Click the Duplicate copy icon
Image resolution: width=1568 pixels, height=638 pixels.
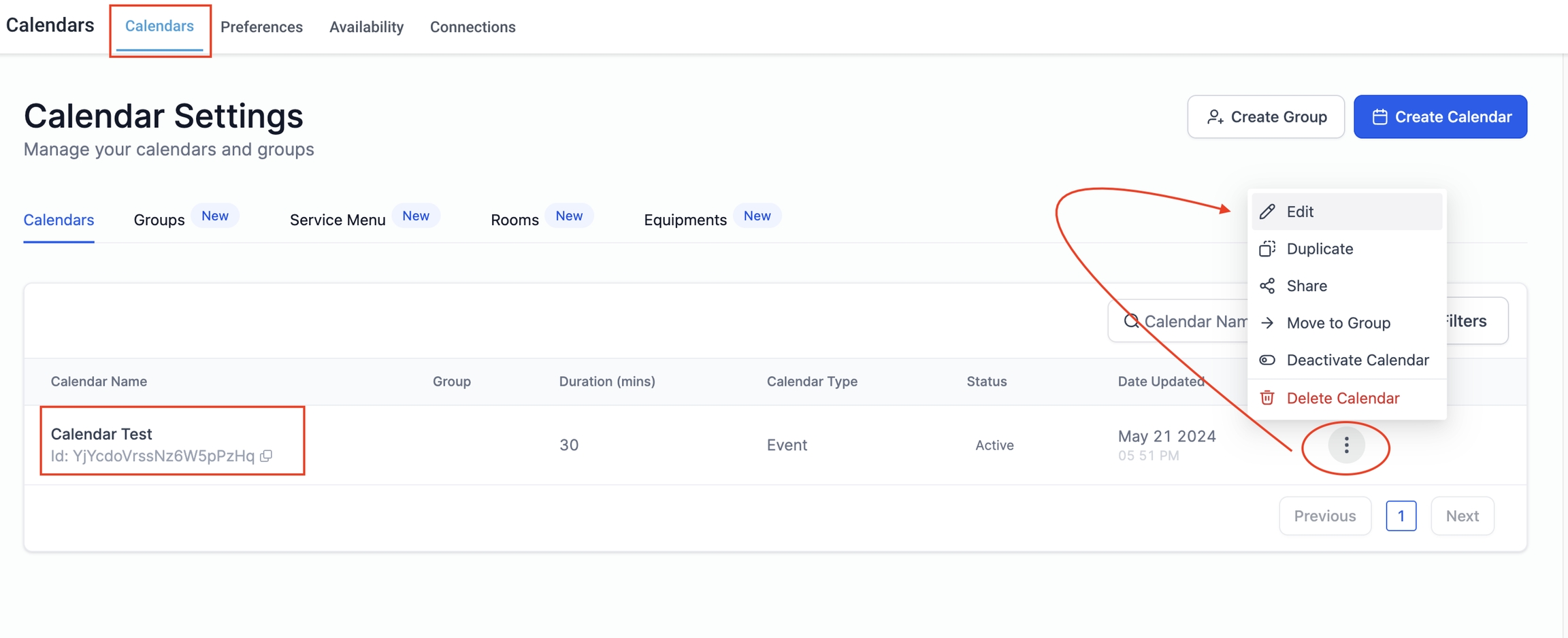click(x=1267, y=249)
